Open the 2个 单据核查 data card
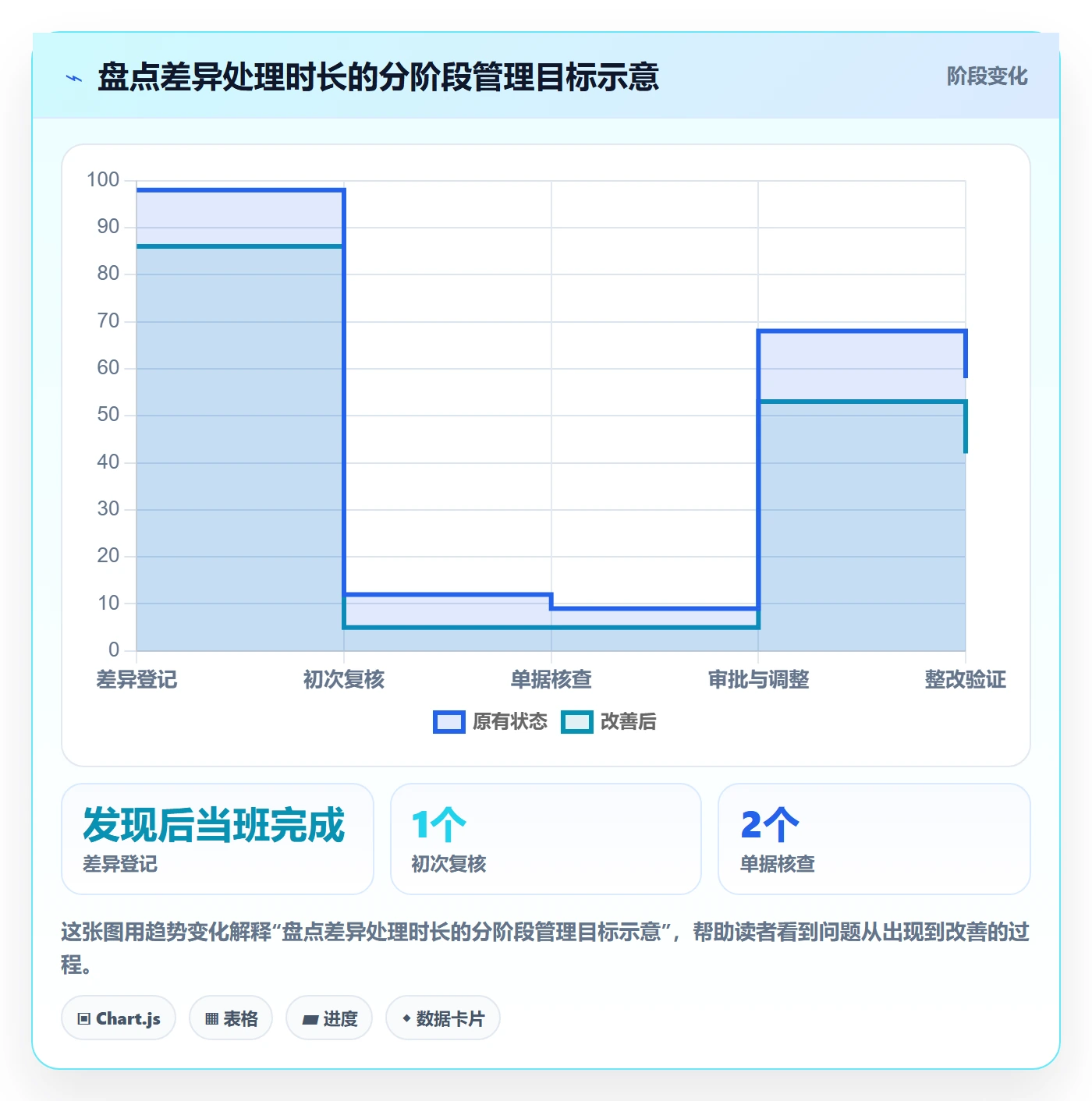Image resolution: width=1092 pixels, height=1101 pixels. tap(874, 839)
